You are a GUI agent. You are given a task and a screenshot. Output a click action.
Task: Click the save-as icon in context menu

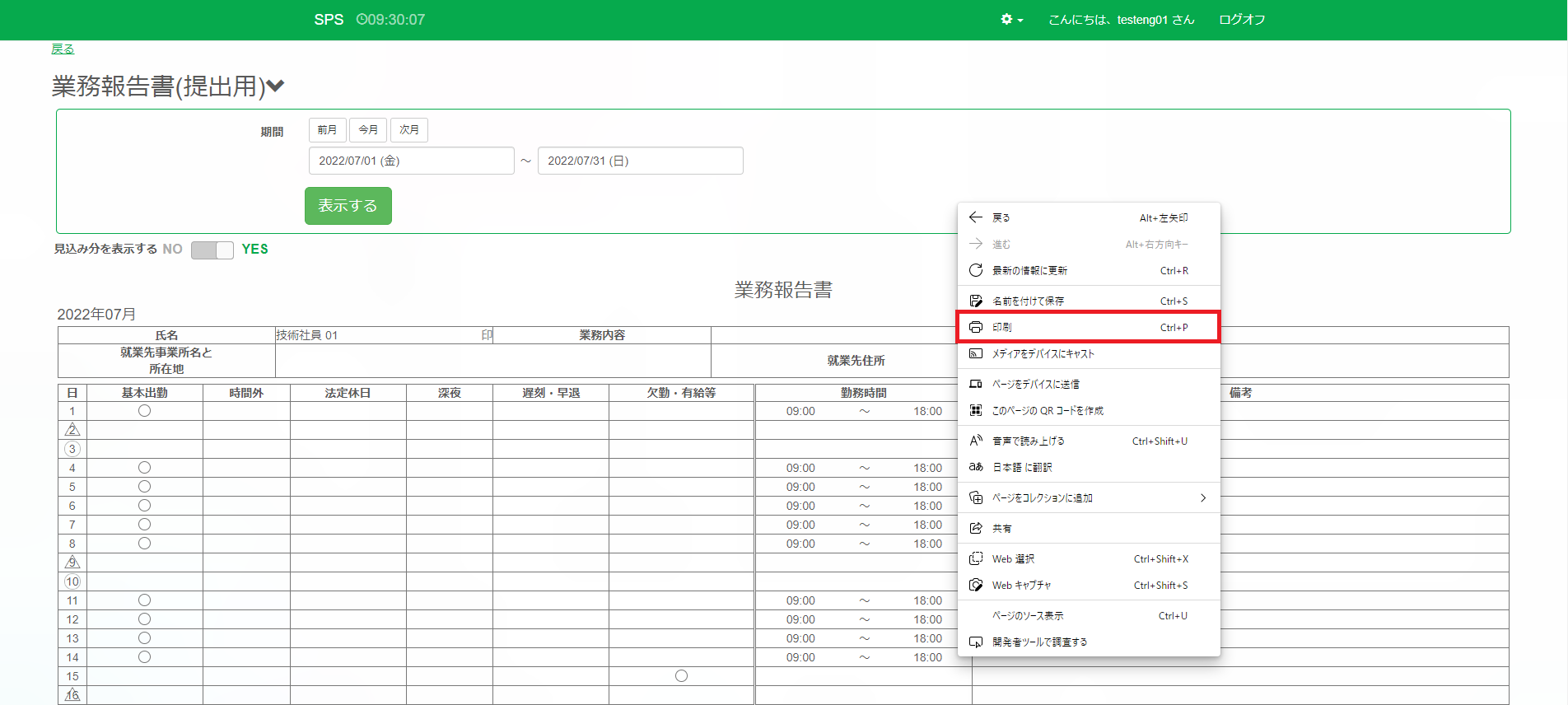click(x=976, y=301)
